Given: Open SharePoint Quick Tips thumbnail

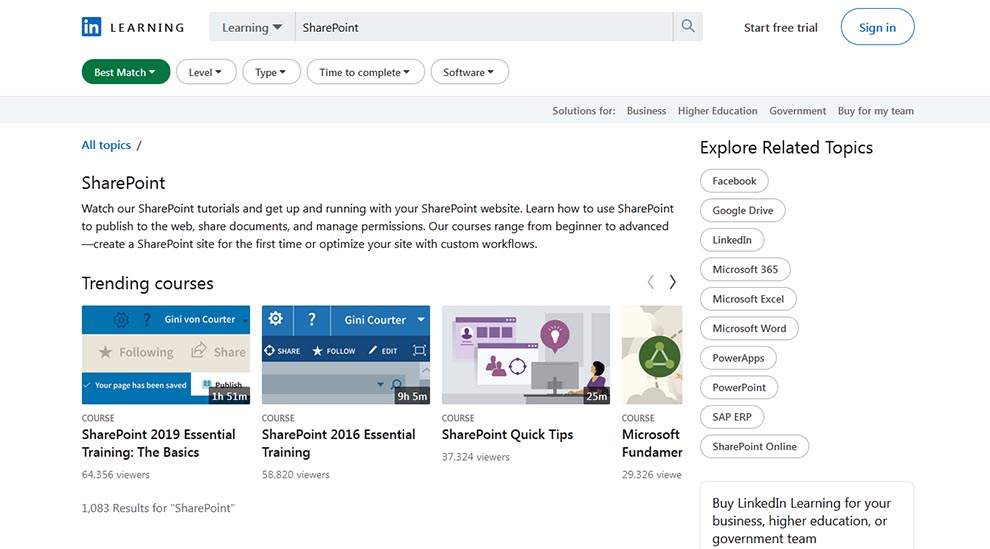Looking at the screenshot, I should 526,355.
